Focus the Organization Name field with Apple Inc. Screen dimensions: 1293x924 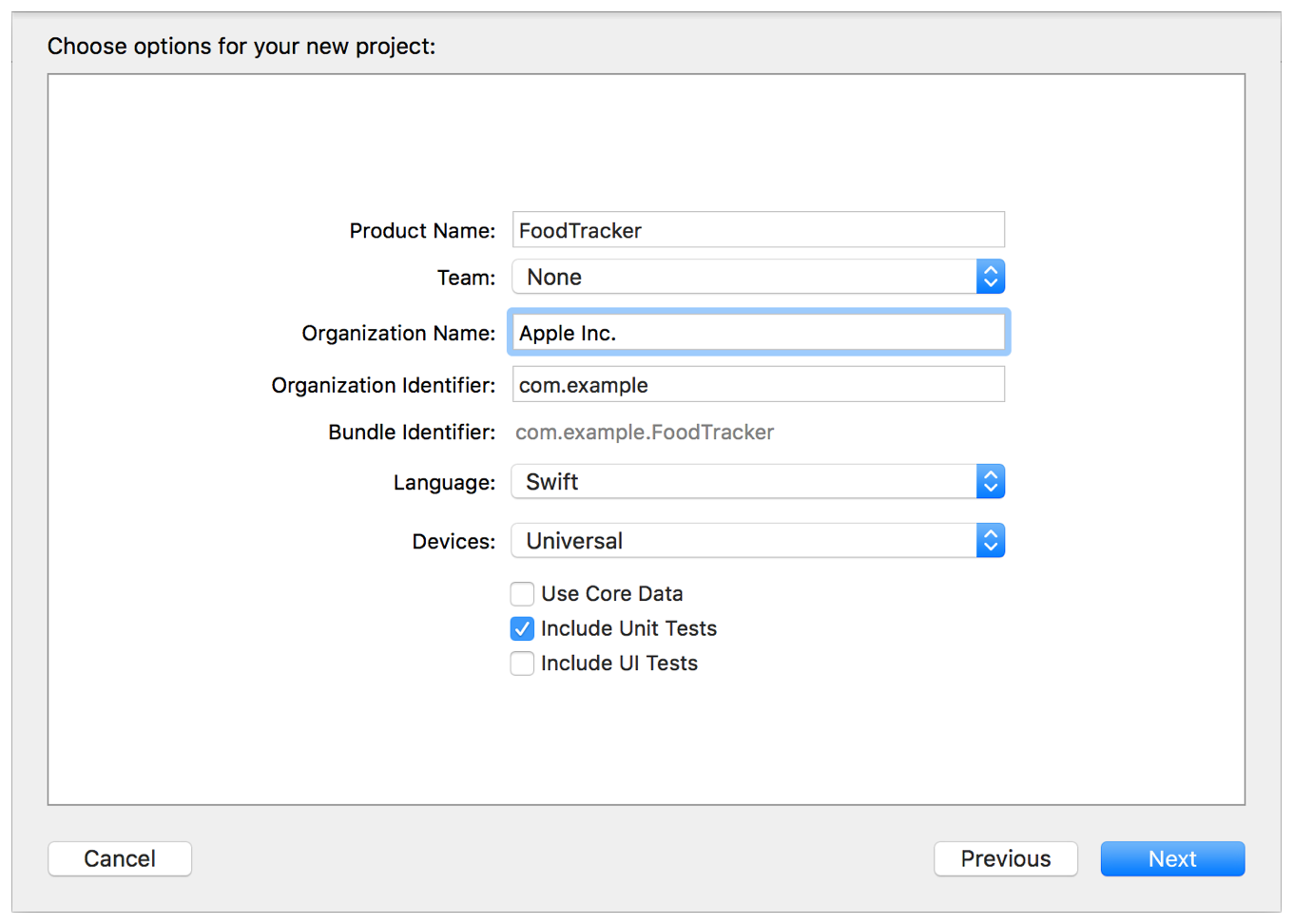tap(758, 333)
